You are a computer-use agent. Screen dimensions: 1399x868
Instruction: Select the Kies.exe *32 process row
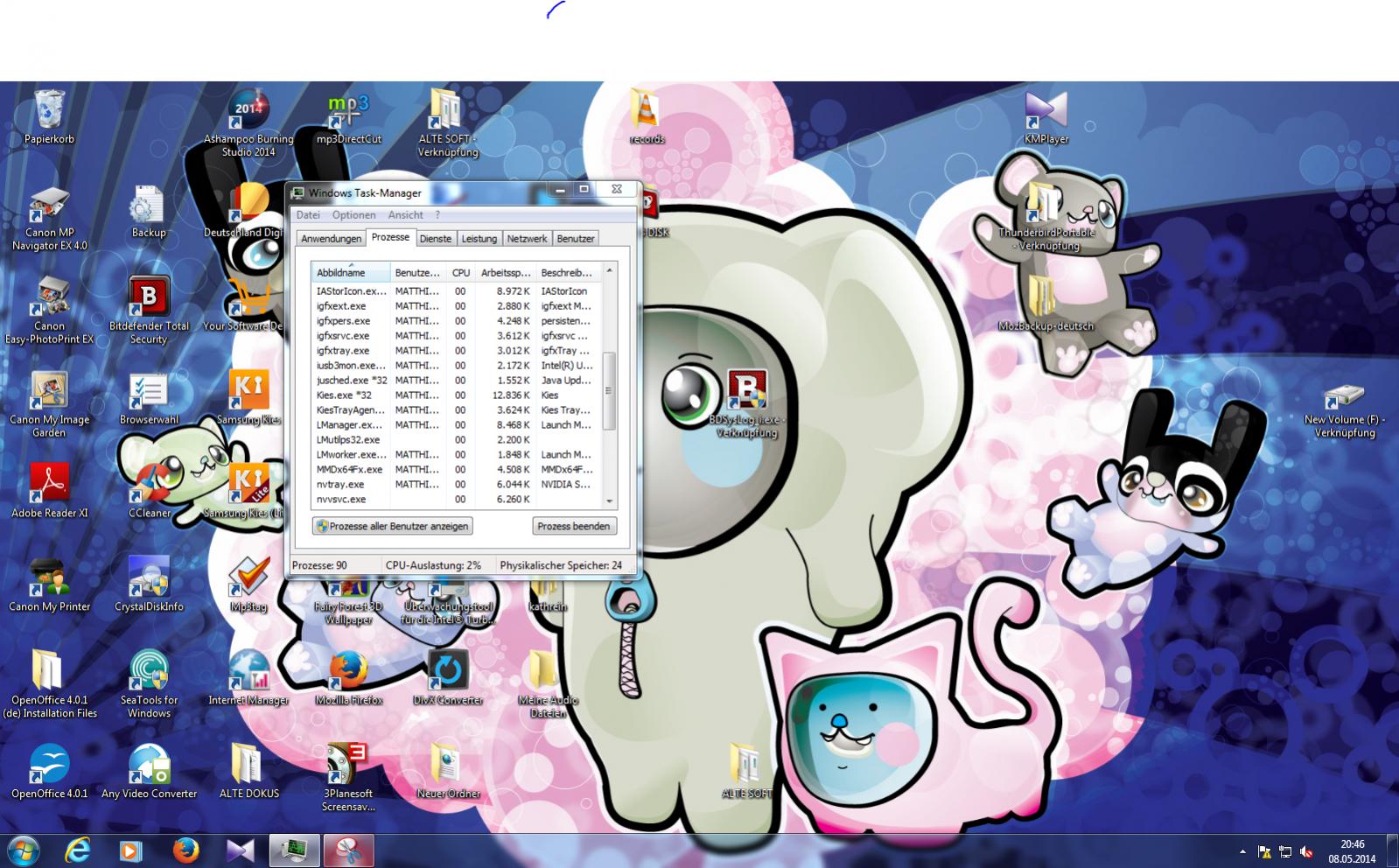pyautogui.click(x=457, y=395)
